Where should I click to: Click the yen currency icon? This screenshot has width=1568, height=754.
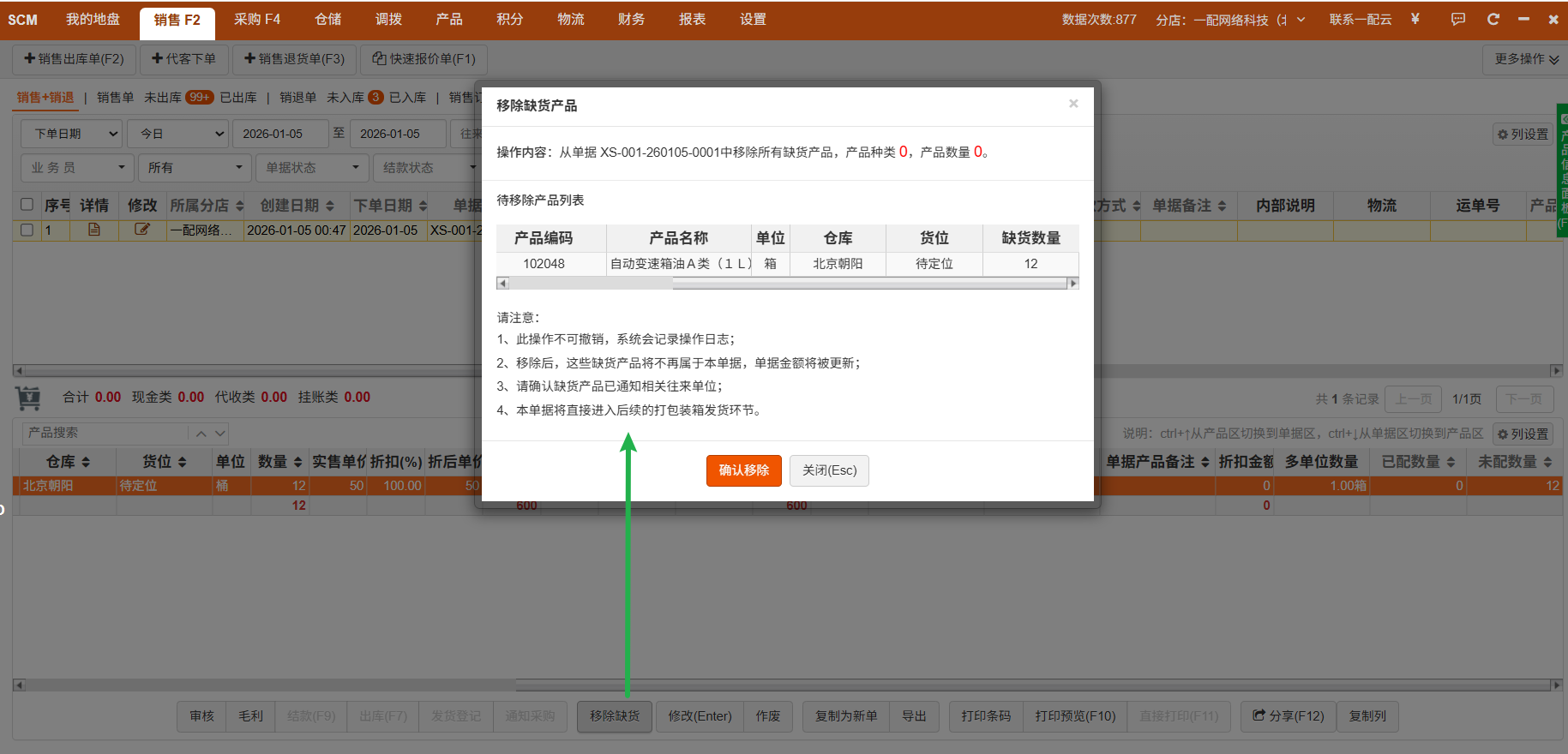pyautogui.click(x=1415, y=19)
